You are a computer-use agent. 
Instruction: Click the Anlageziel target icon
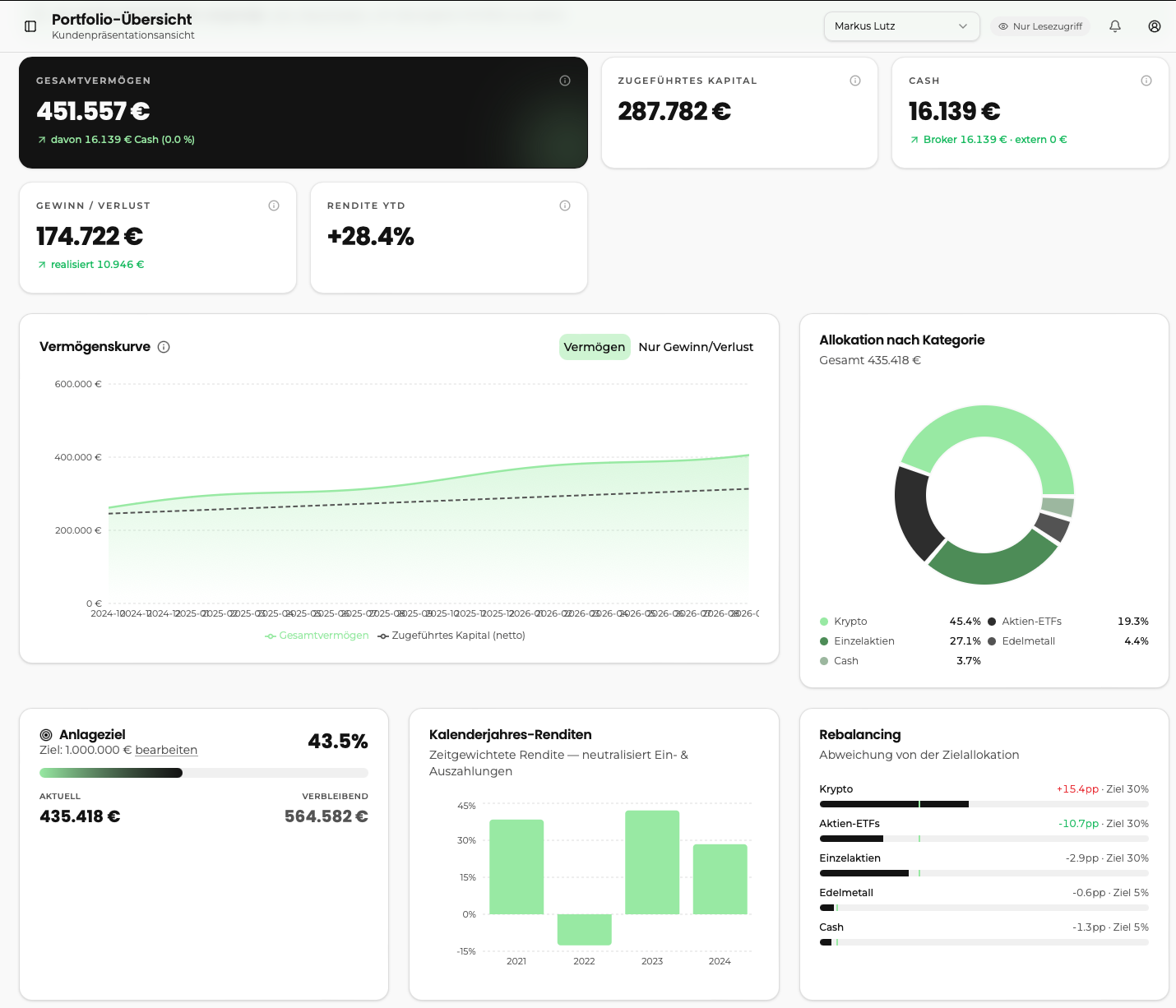pos(46,735)
